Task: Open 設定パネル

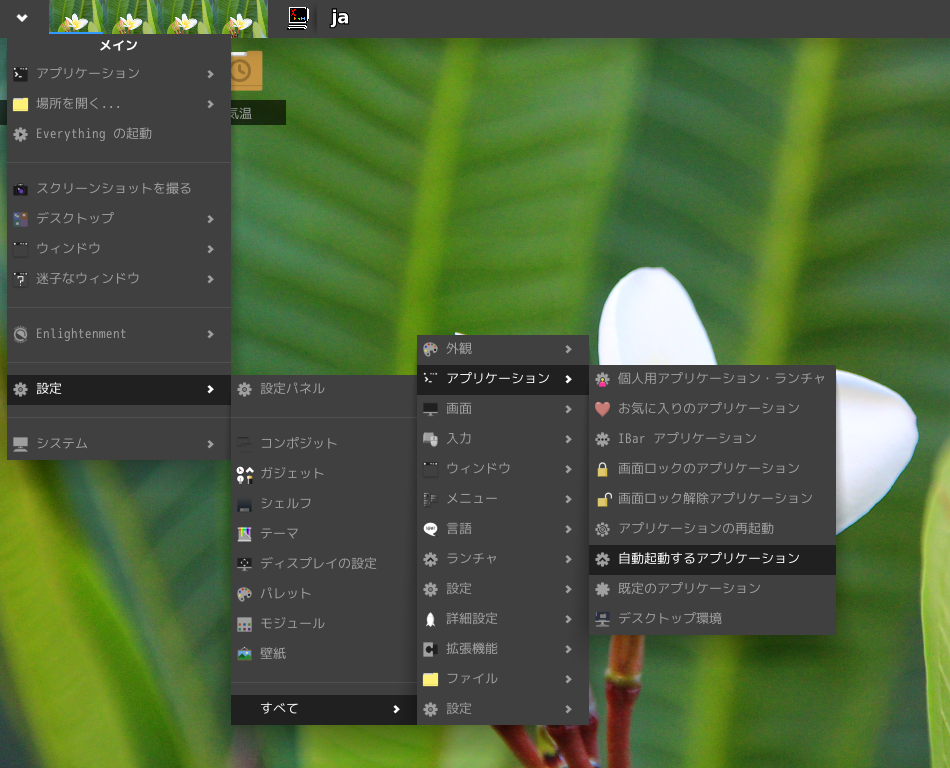Action: tap(324, 389)
